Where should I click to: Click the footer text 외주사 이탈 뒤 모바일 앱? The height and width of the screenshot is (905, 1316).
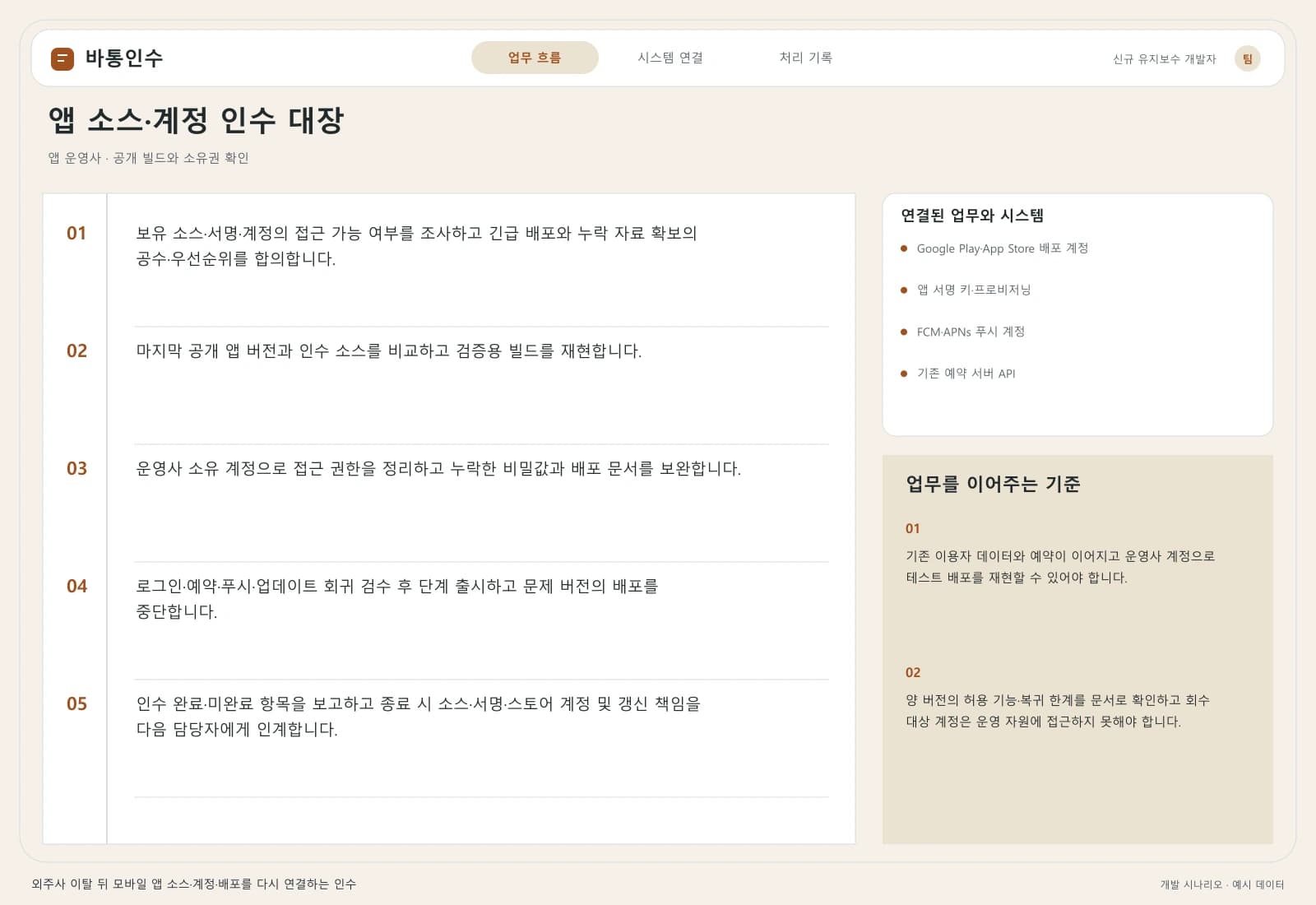193,884
